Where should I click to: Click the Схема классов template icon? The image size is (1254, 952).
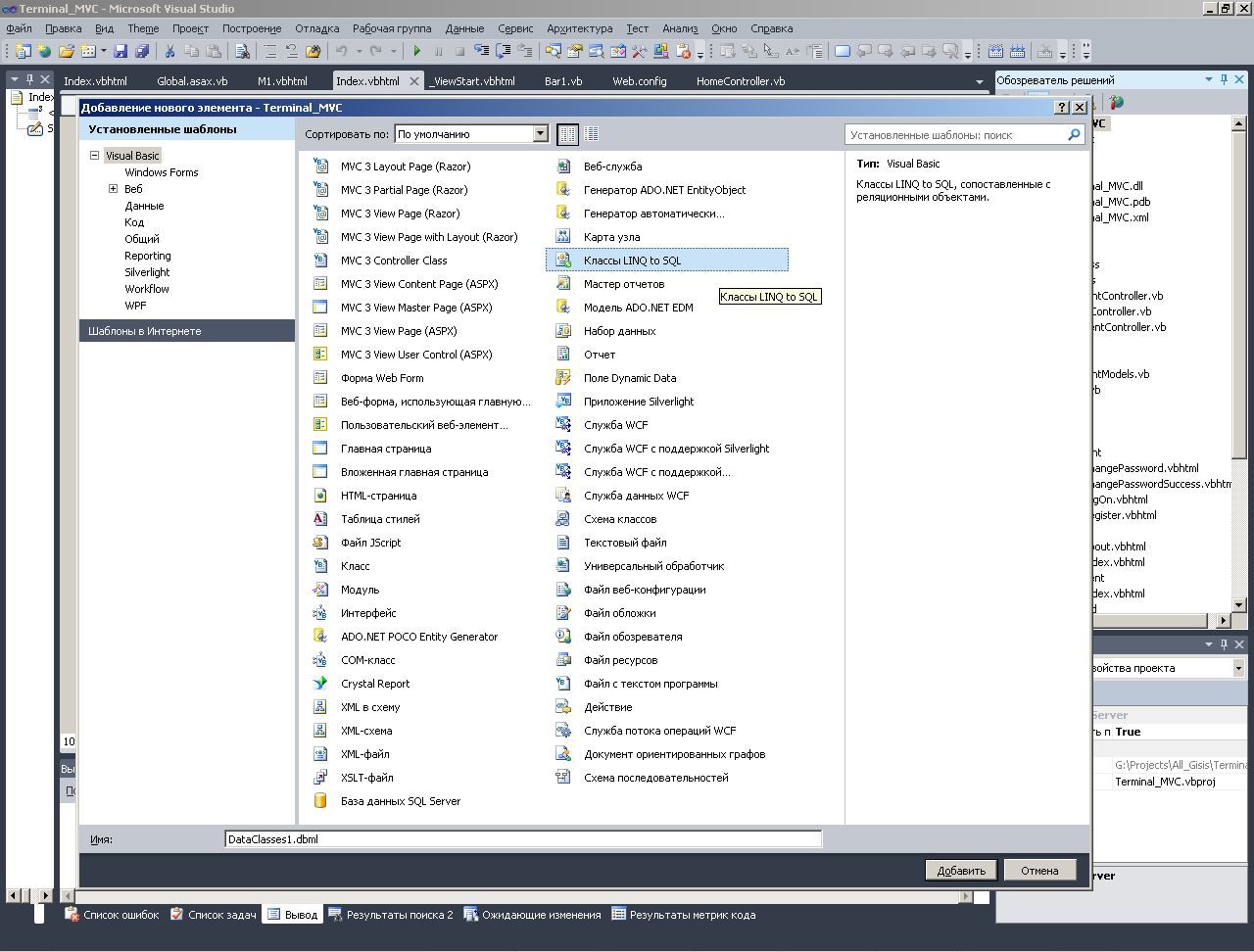pyautogui.click(x=562, y=519)
